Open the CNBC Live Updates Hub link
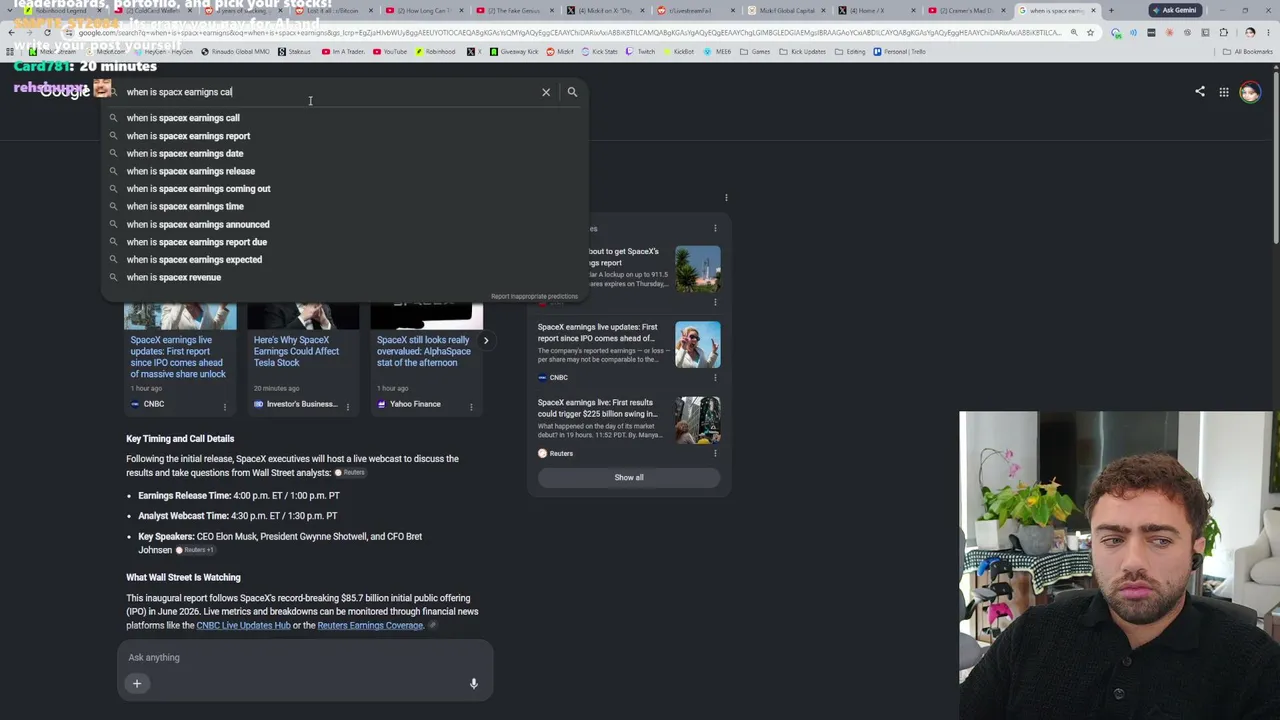Screen dimensions: 1280x720 point(243,626)
